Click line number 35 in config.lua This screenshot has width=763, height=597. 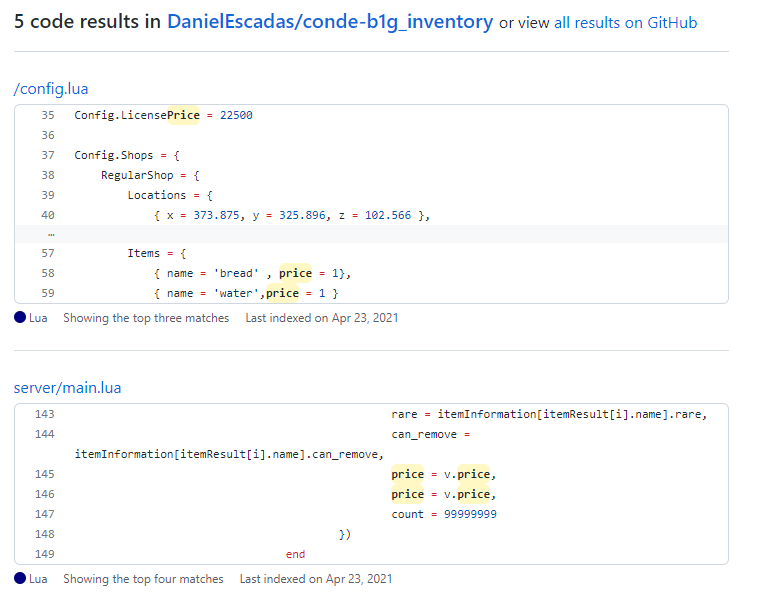pyautogui.click(x=48, y=115)
